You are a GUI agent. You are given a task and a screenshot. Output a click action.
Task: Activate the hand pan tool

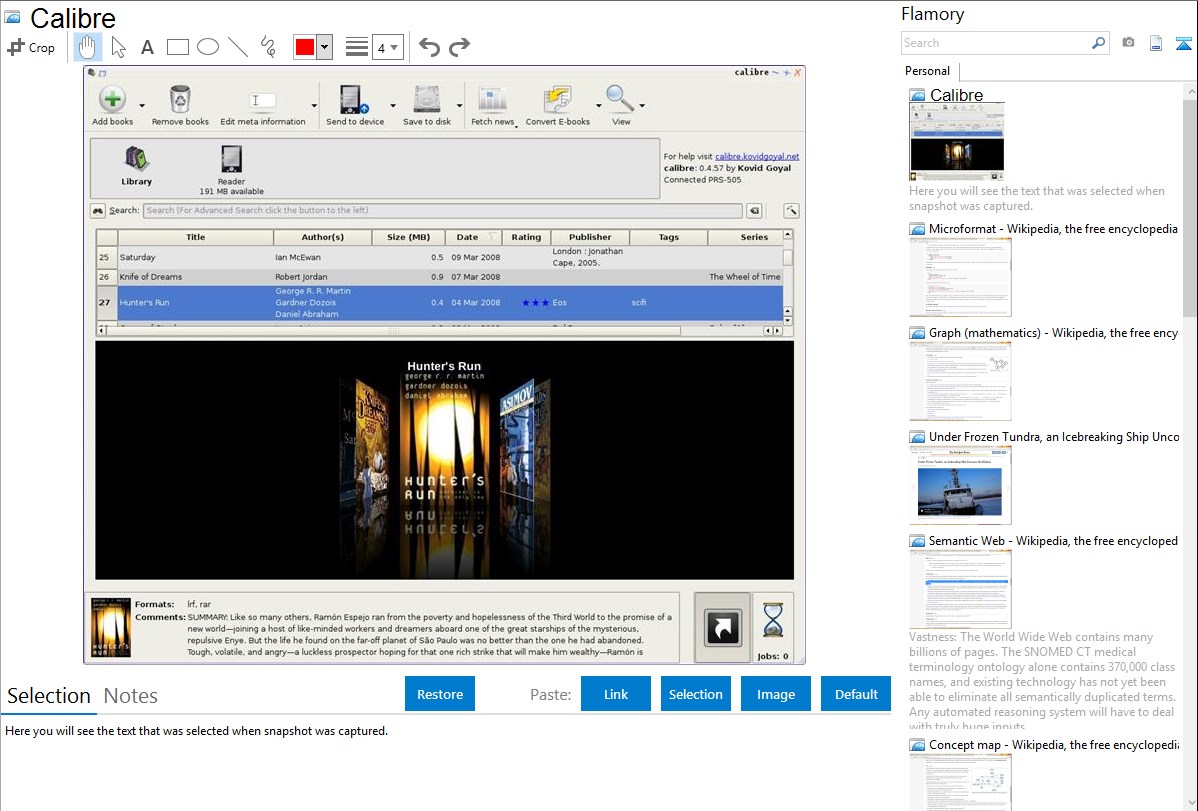tap(88, 47)
